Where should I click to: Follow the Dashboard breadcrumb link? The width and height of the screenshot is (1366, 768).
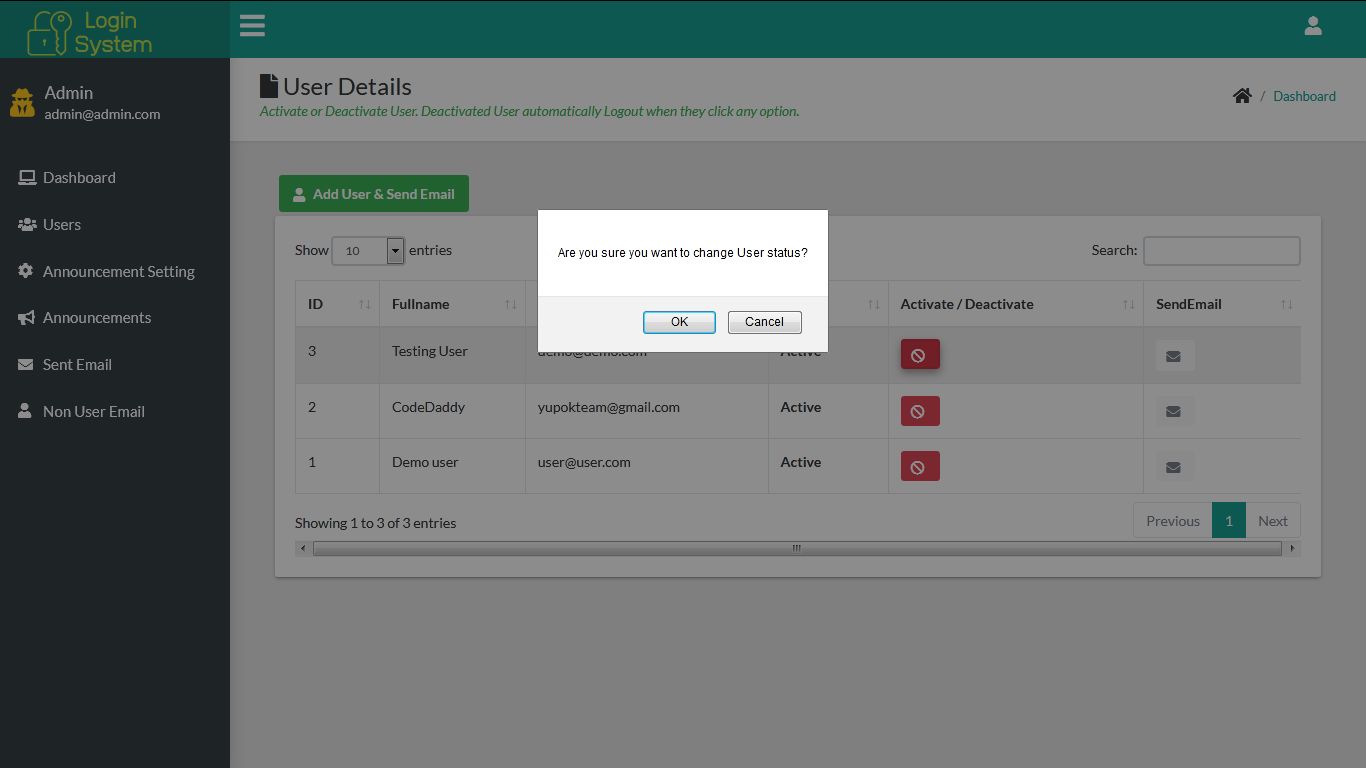click(x=1304, y=96)
